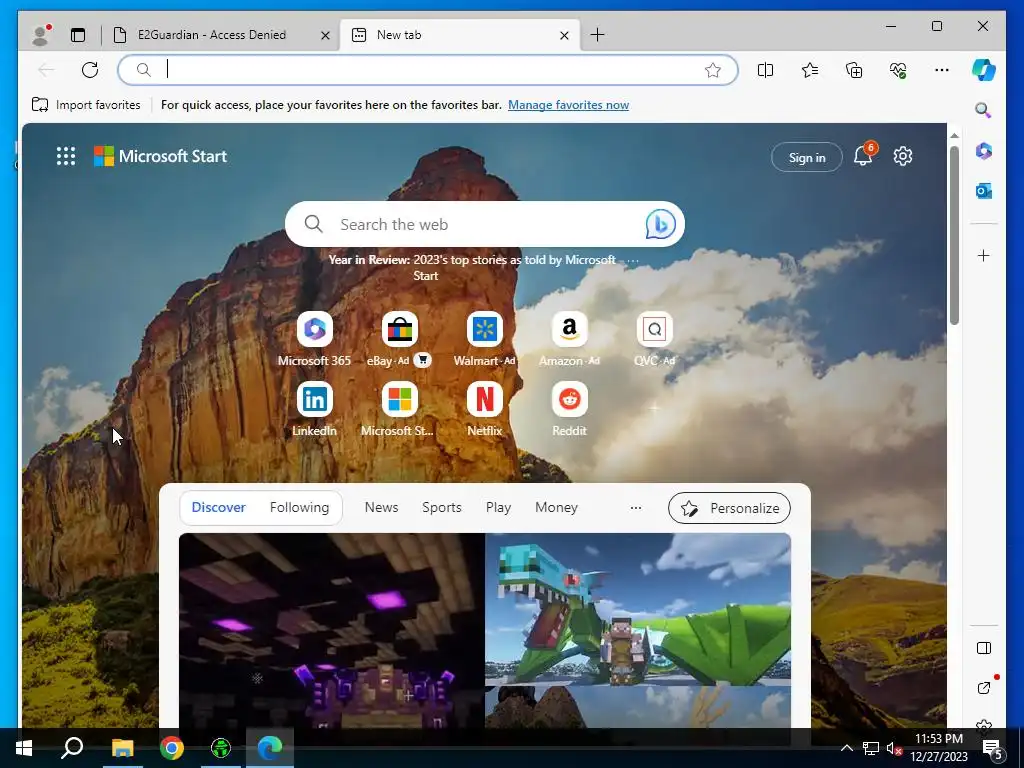Select the Discover feed tab
This screenshot has height=768, width=1024.
pyautogui.click(x=219, y=507)
